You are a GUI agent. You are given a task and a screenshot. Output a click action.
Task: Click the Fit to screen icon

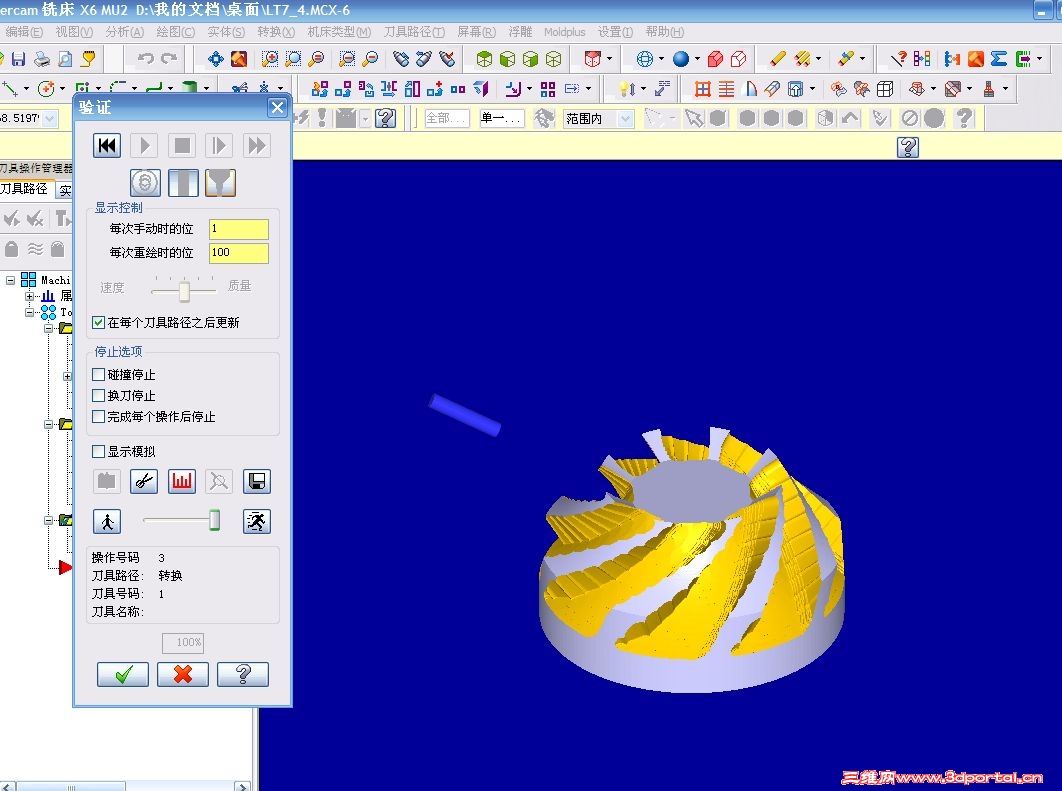pos(216,59)
